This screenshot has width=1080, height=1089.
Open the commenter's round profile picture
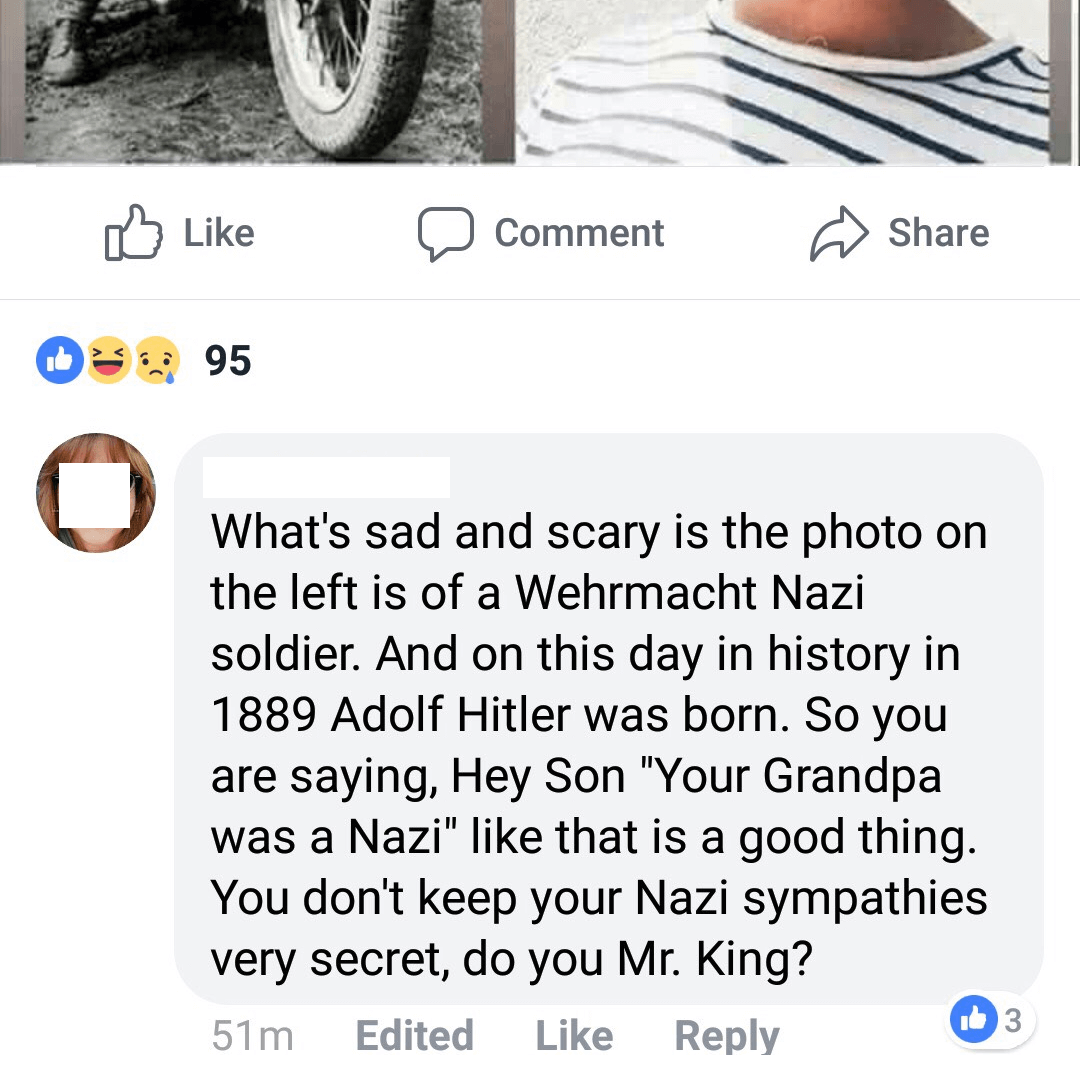pyautogui.click(x=96, y=493)
